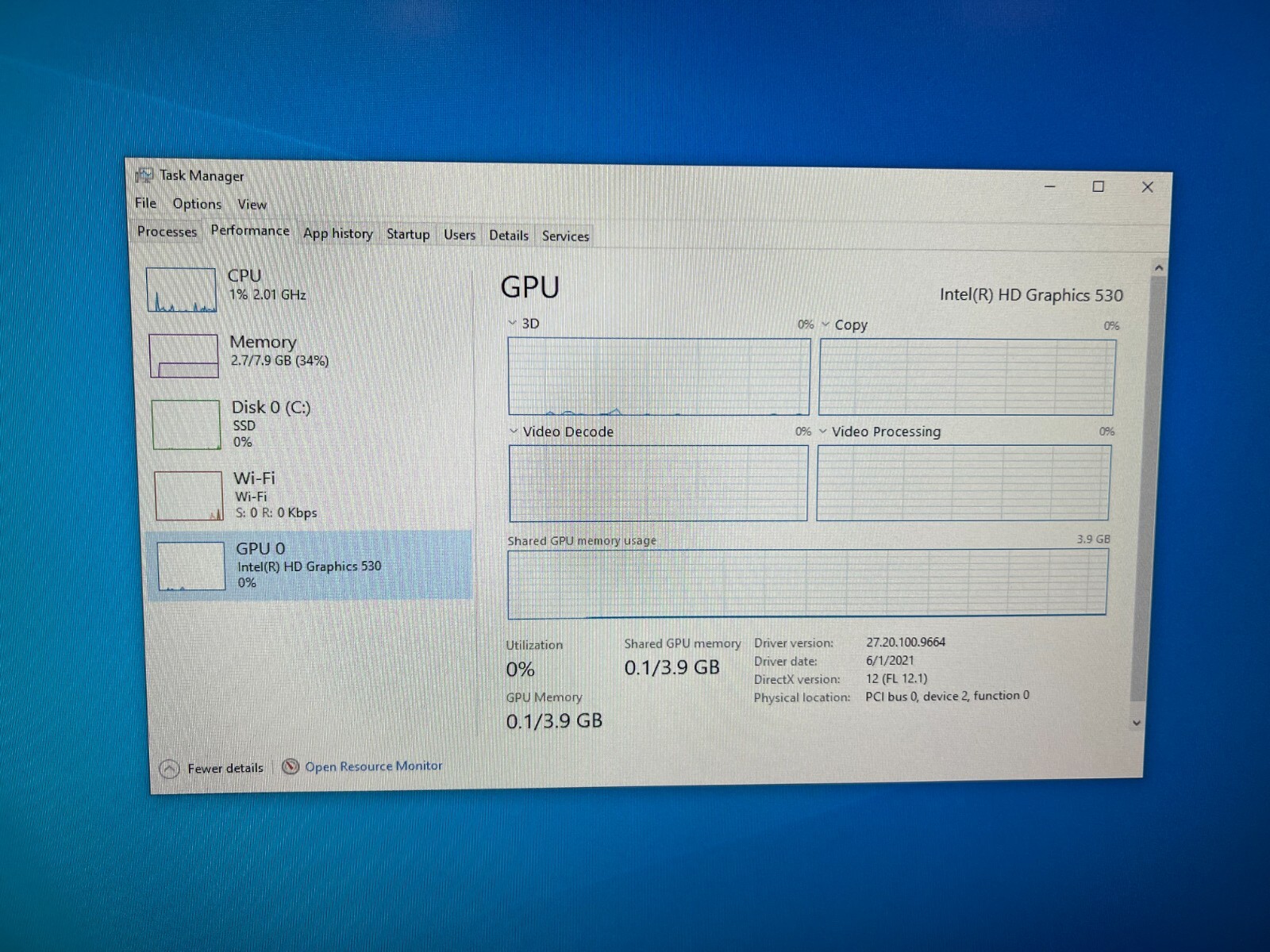Click the Intel(R) HD Graphics 530 heading
This screenshot has width=1270, height=952.
pyautogui.click(x=1031, y=295)
